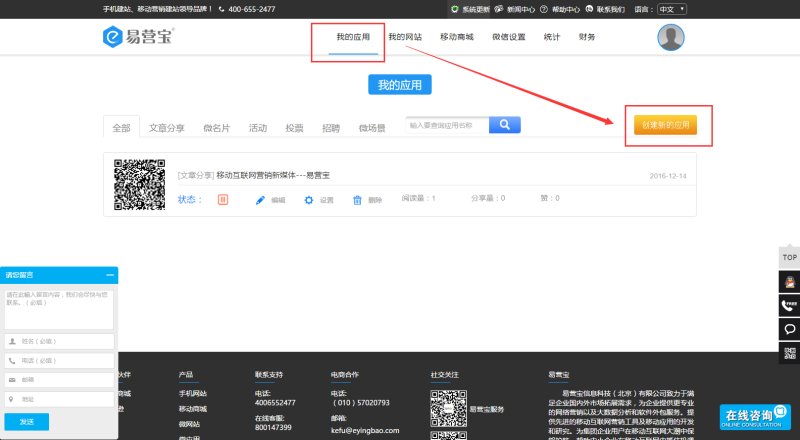This screenshot has height=440, width=800.
Task: Click the app QR code thumbnail
Action: [x=139, y=184]
